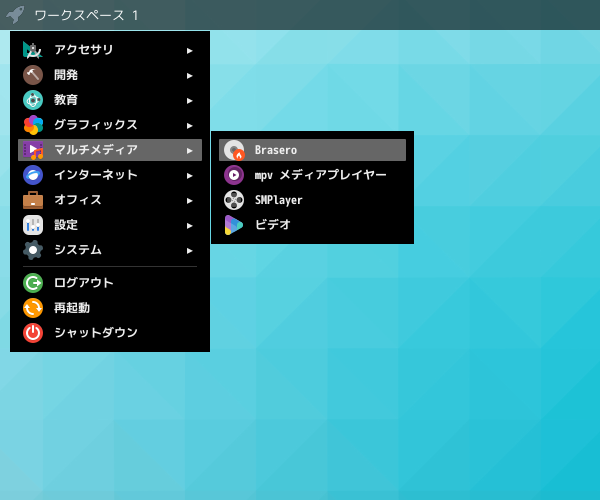The width and height of the screenshot is (600, 500).
Task: Click the orange 再起動 restart icon
Action: tap(33, 308)
